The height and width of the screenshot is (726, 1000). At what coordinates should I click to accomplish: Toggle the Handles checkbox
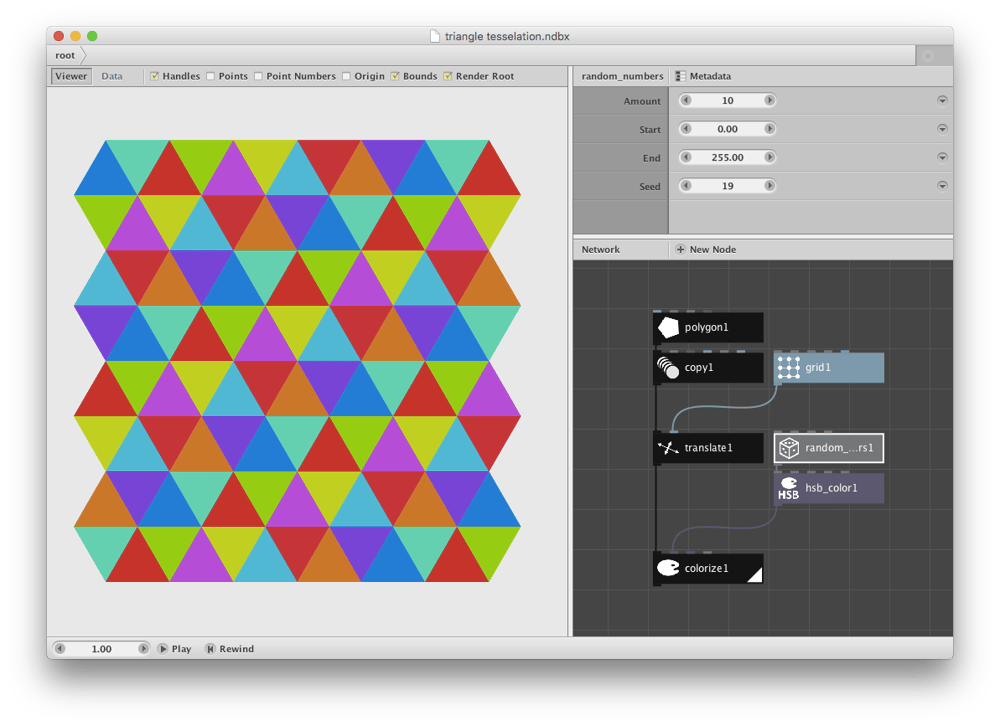click(x=154, y=76)
